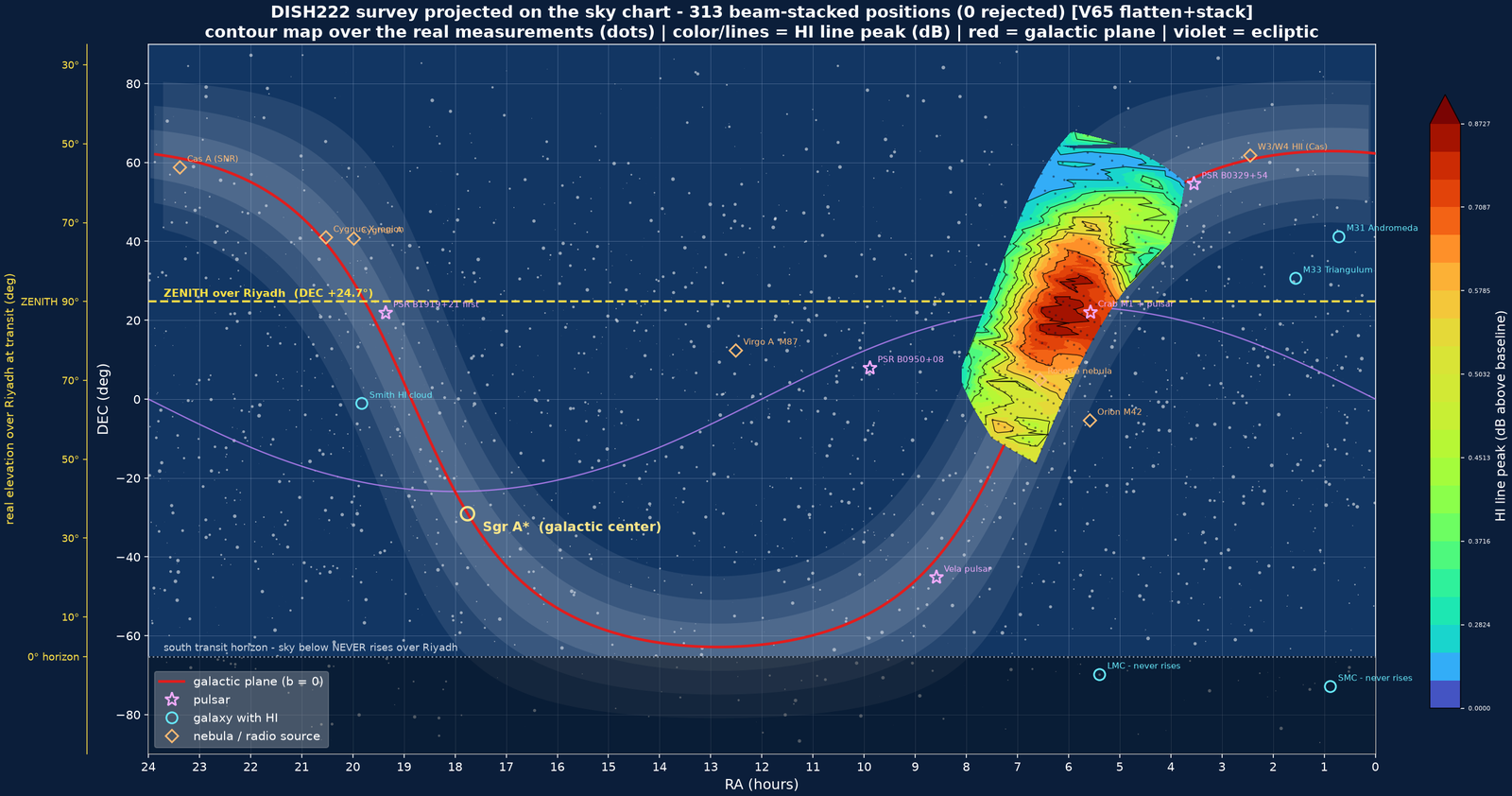Click the dark red peak of the contour map
The height and width of the screenshot is (796, 1512).
[1063, 310]
